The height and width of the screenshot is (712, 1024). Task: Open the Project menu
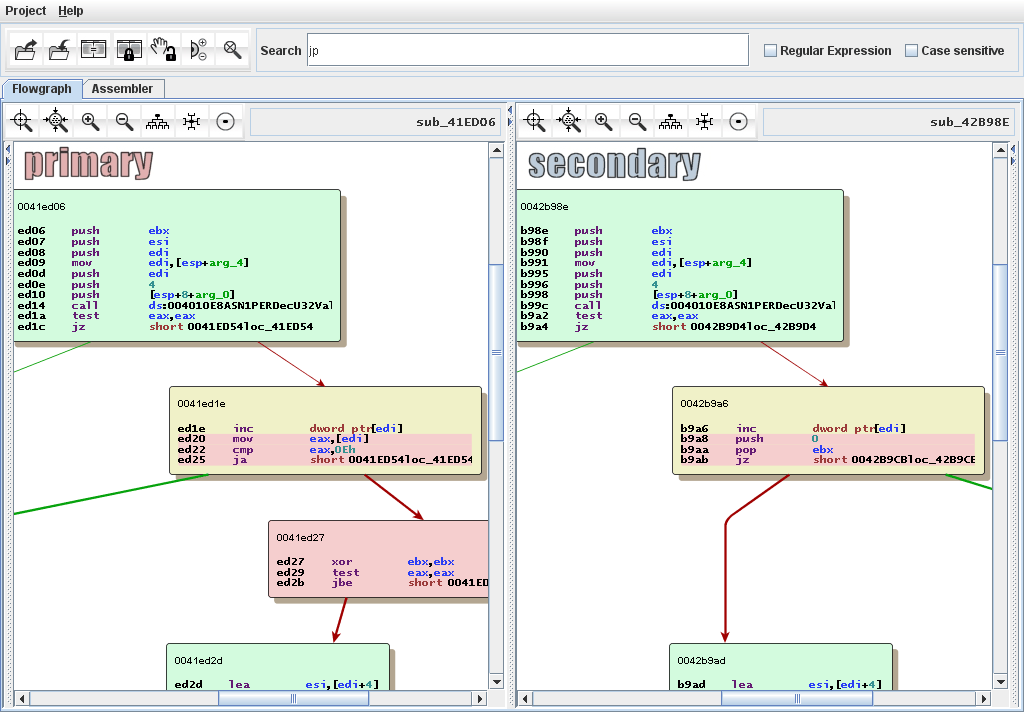(x=25, y=11)
